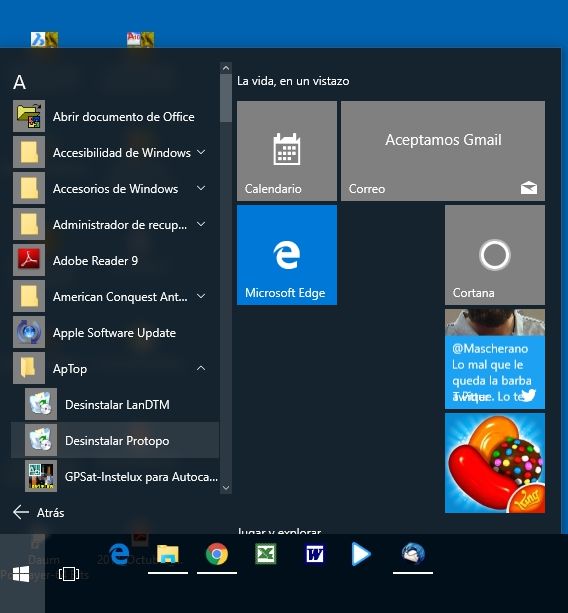Open the Calendario tile
The image size is (568, 613).
287,151
